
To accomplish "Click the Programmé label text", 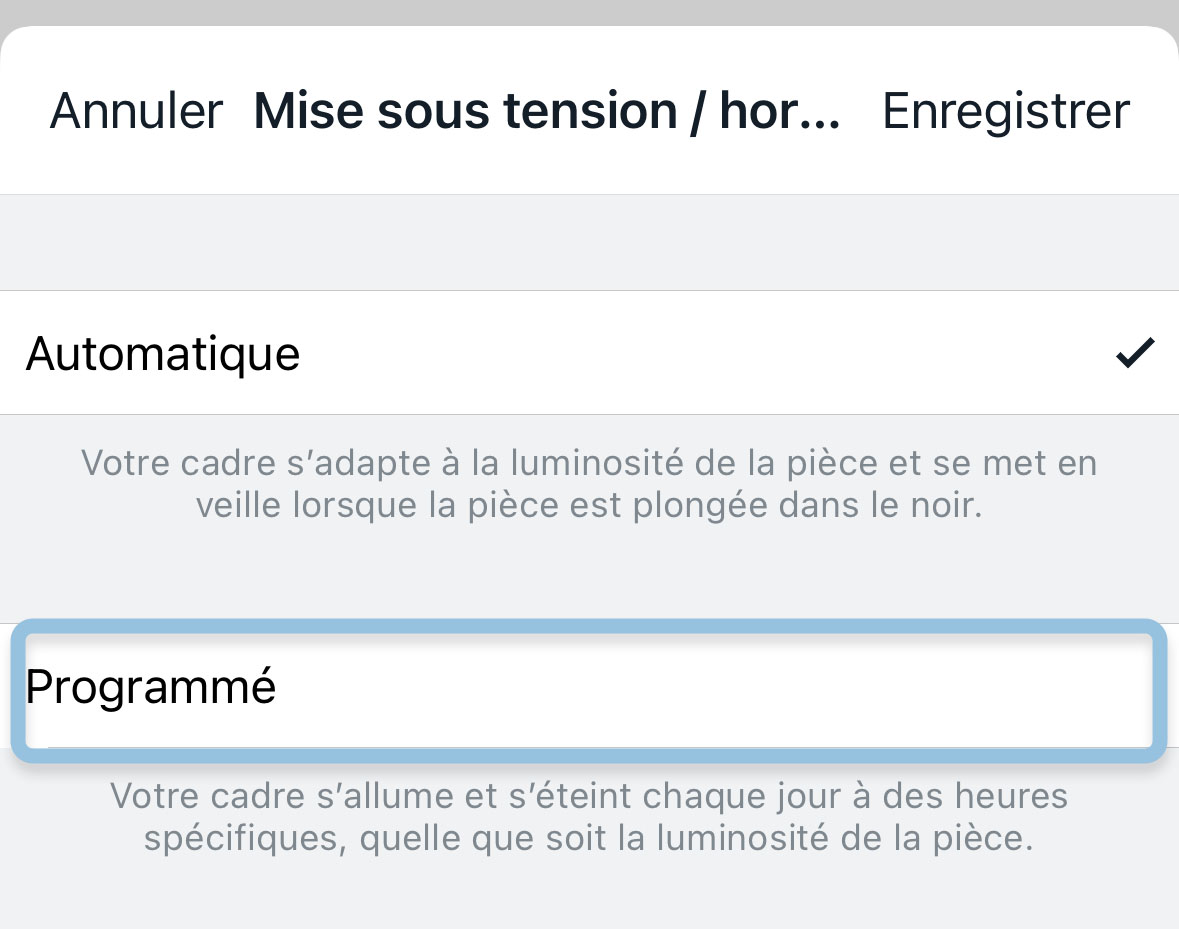I will tap(151, 688).
